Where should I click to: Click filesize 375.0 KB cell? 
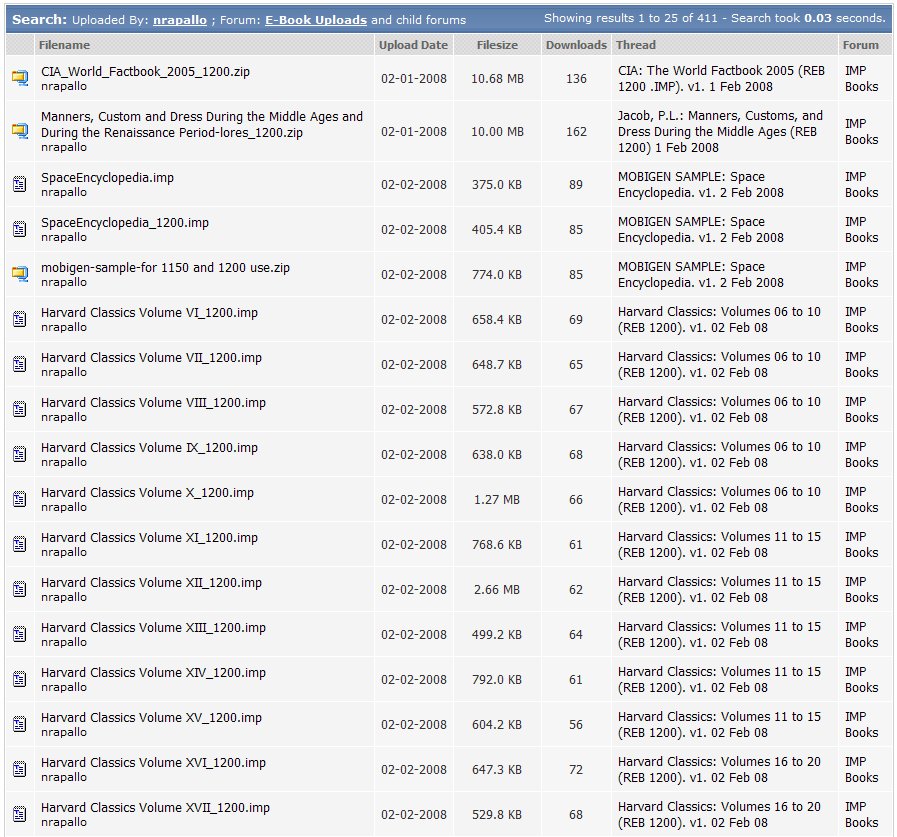497,185
